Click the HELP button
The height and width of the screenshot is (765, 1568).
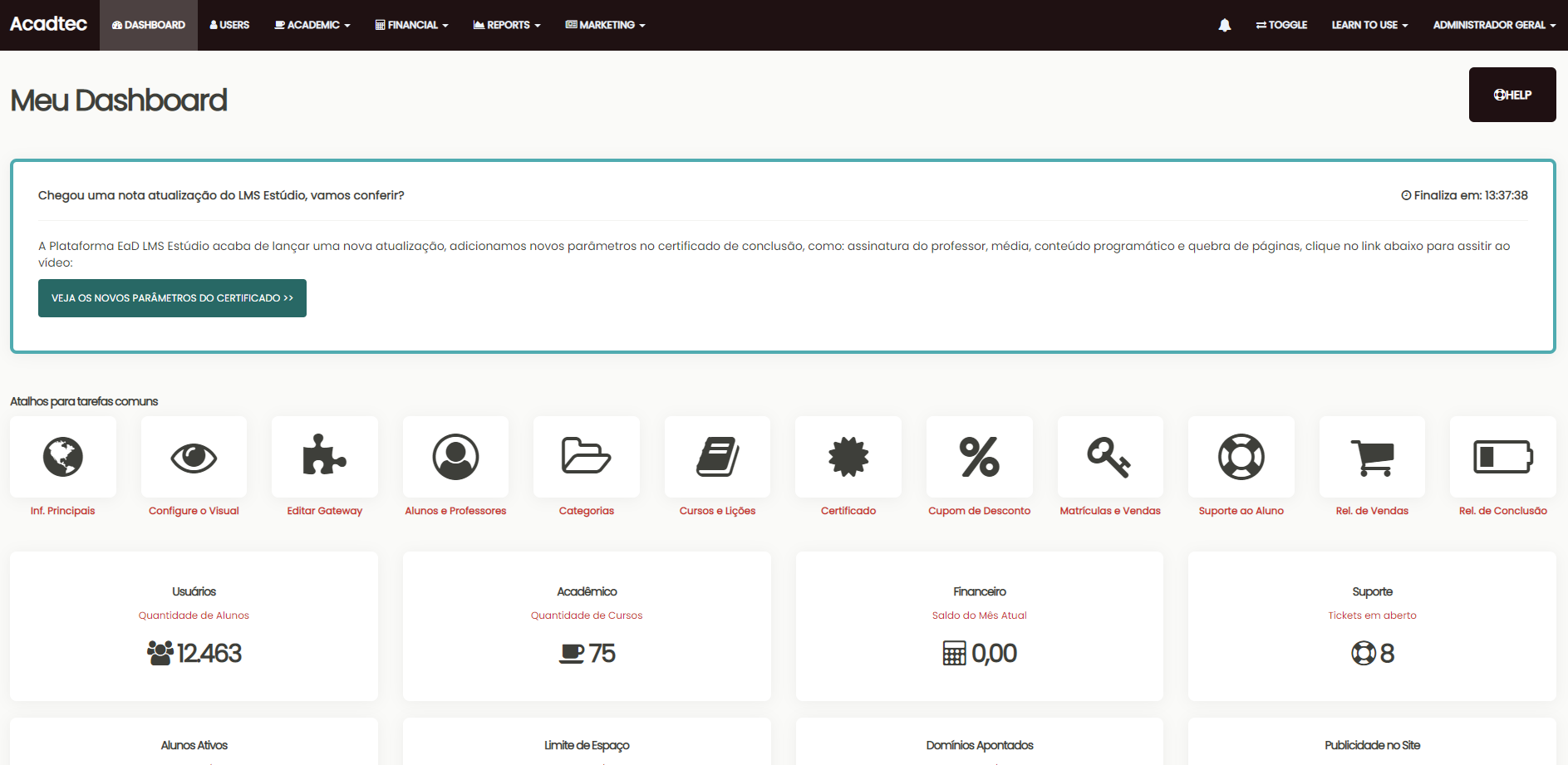click(1511, 94)
